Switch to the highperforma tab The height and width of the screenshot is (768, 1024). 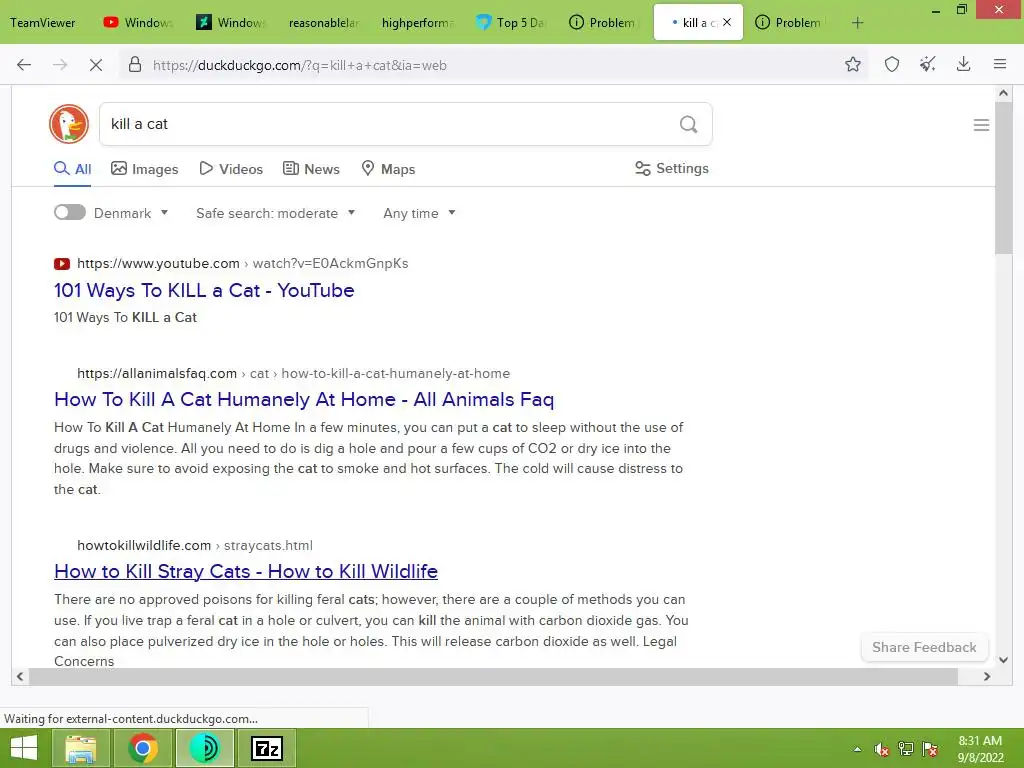[x=417, y=23]
